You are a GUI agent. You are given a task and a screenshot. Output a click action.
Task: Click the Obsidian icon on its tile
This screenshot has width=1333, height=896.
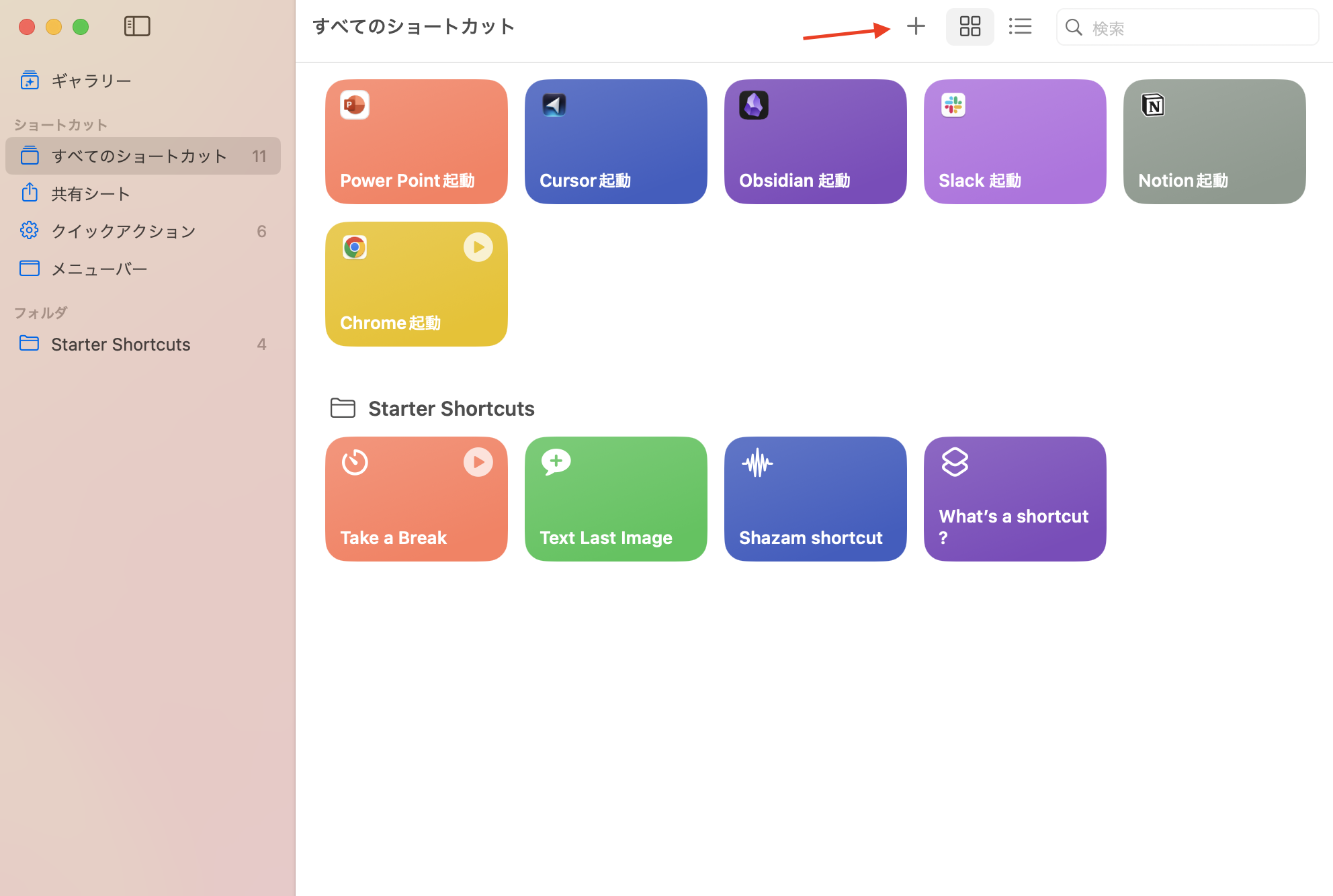(x=754, y=105)
